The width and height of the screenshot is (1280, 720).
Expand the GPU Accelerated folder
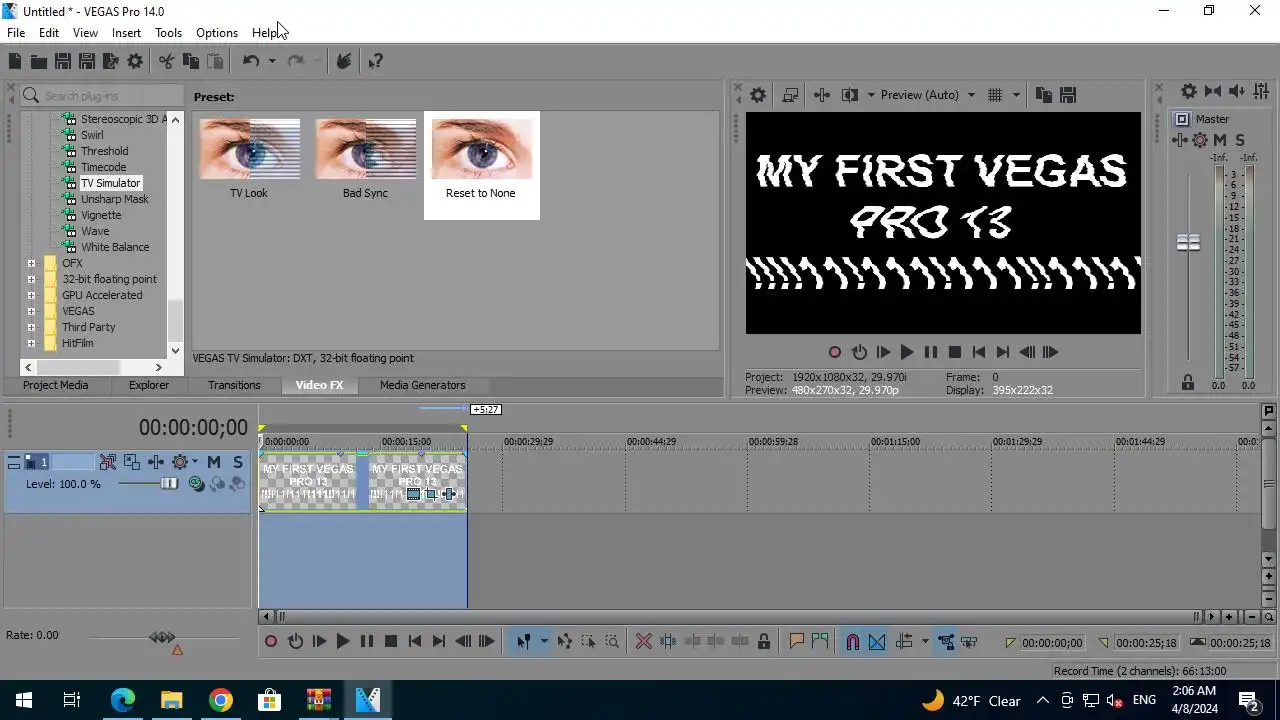[31, 296]
